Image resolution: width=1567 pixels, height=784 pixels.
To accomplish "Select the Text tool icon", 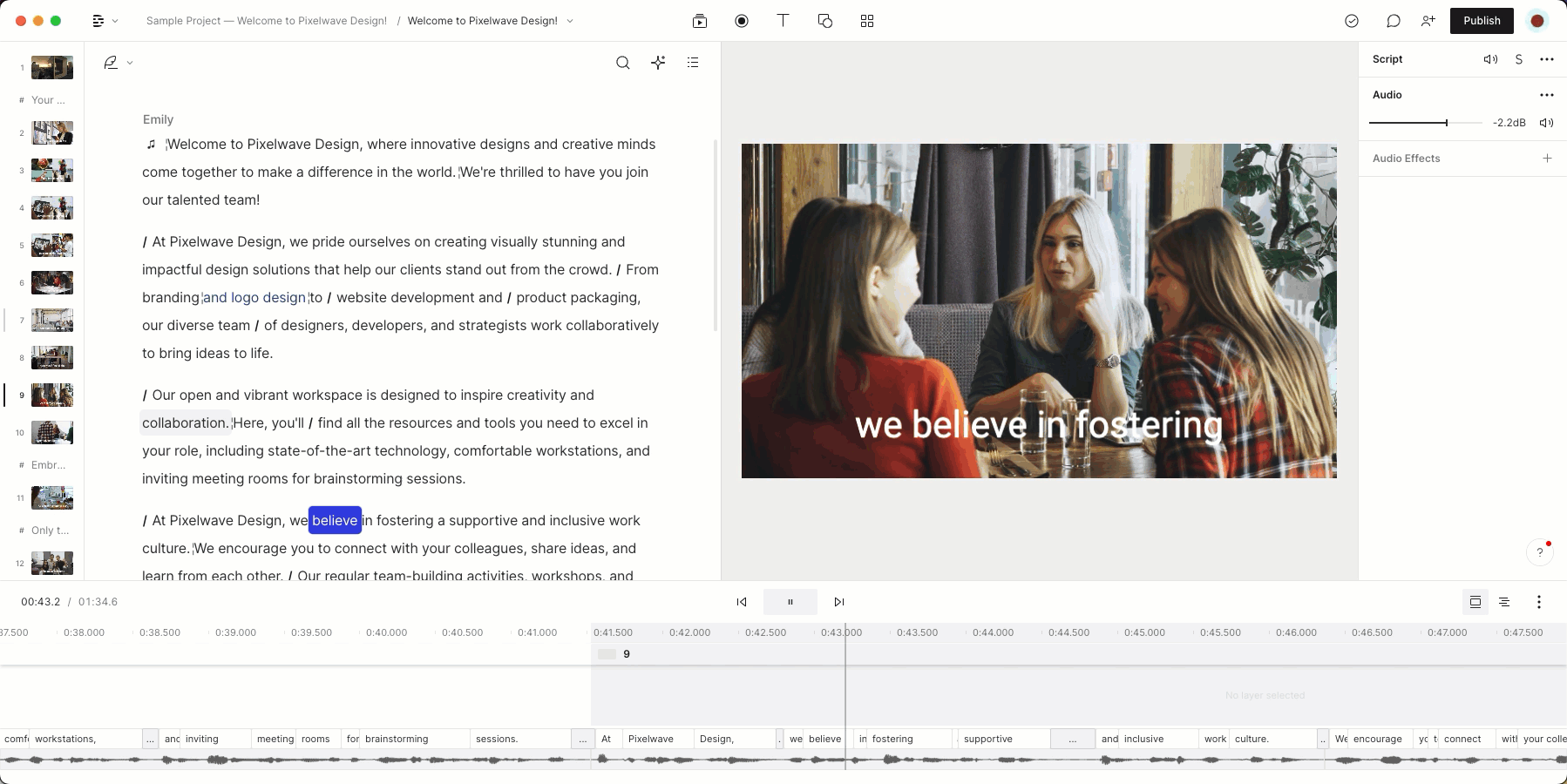I will point(783,21).
